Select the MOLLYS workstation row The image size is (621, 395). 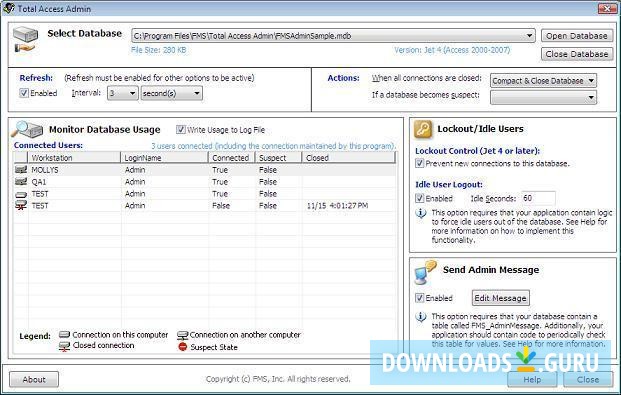click(205, 170)
